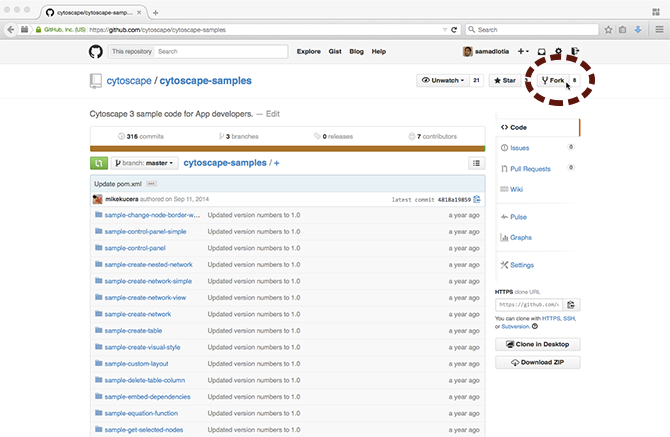This screenshot has width=670, height=437.
Task: Open account settings gear icon
Action: pos(558,51)
